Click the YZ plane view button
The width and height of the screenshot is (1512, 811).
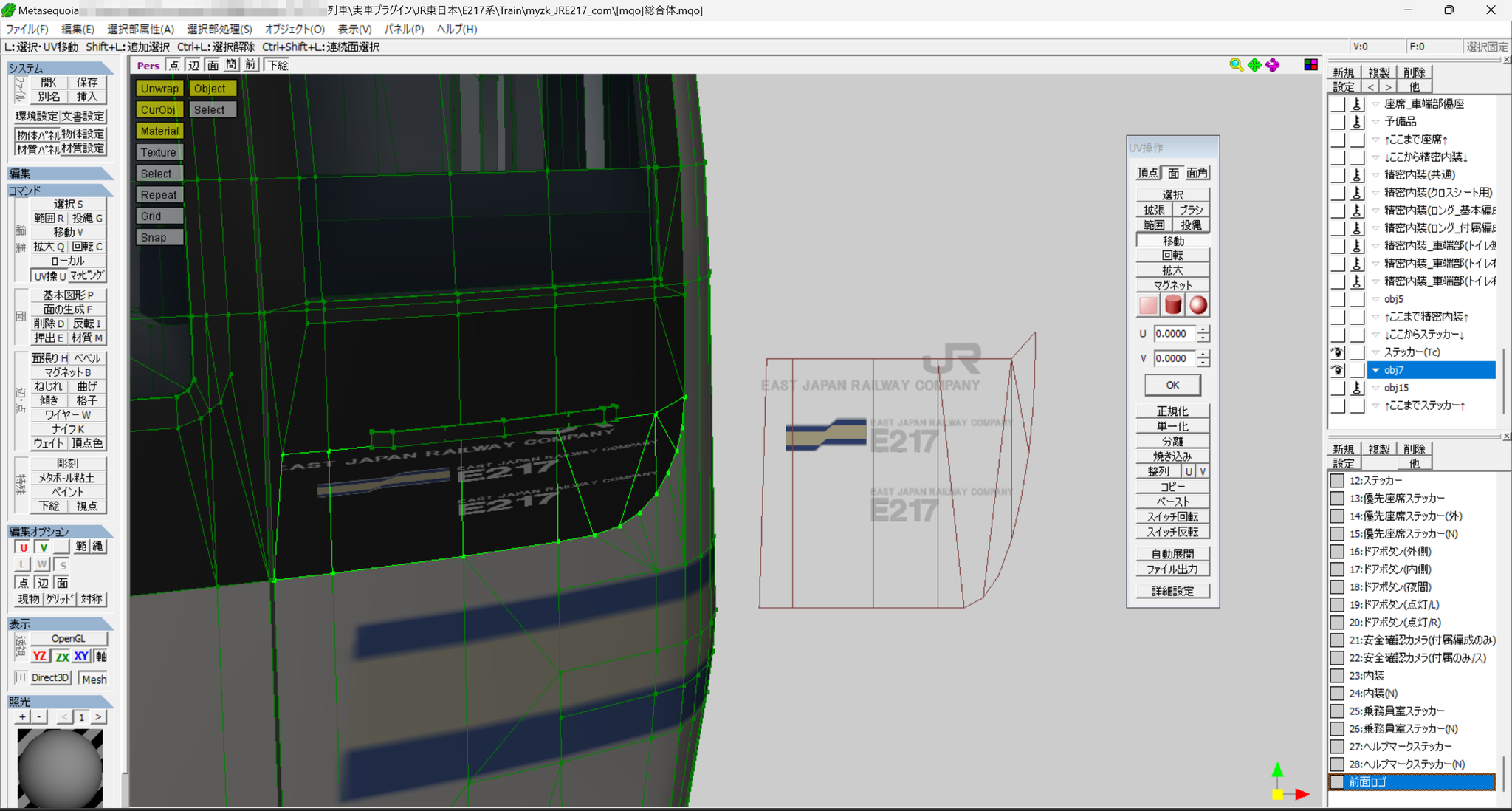[x=40, y=656]
